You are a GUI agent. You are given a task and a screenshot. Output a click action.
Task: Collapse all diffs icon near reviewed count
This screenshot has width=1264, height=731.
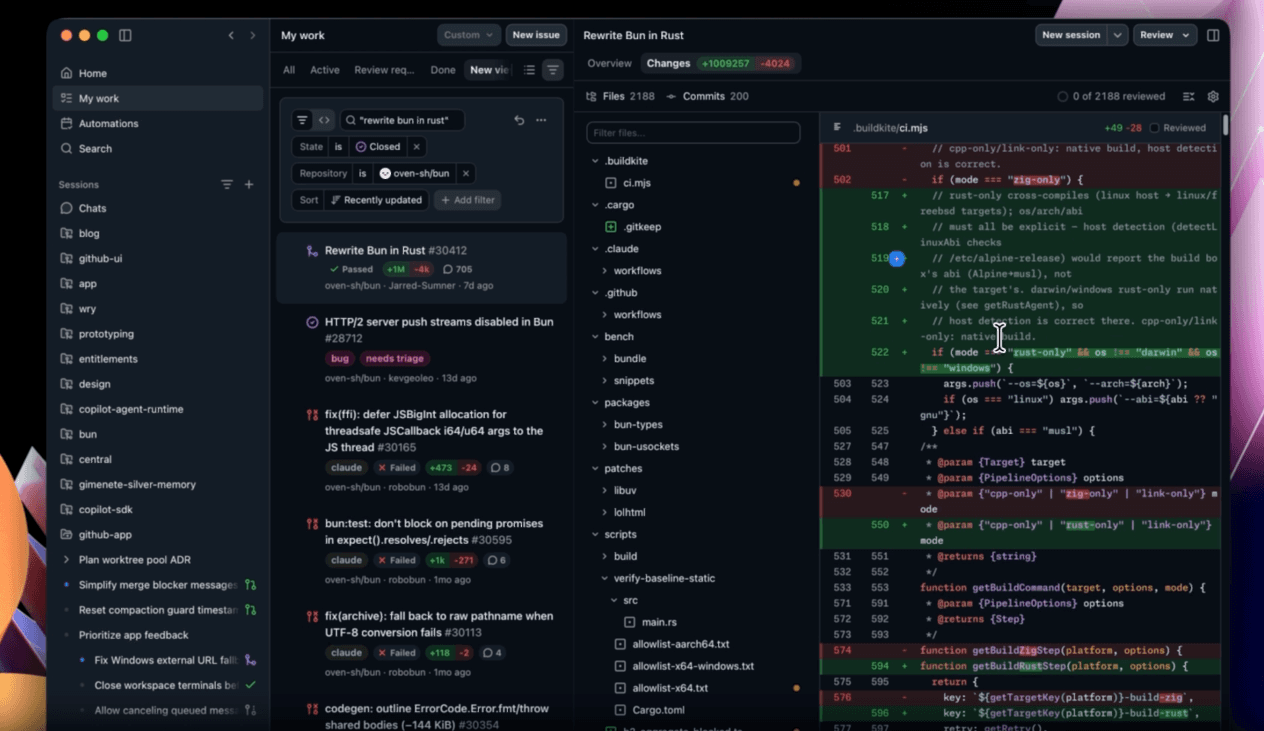1189,97
